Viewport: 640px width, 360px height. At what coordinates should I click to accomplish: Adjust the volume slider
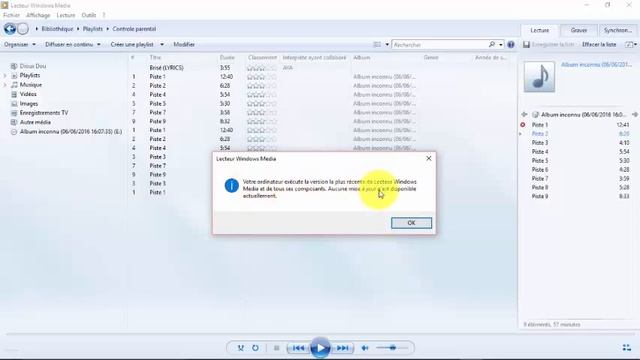click(392, 348)
